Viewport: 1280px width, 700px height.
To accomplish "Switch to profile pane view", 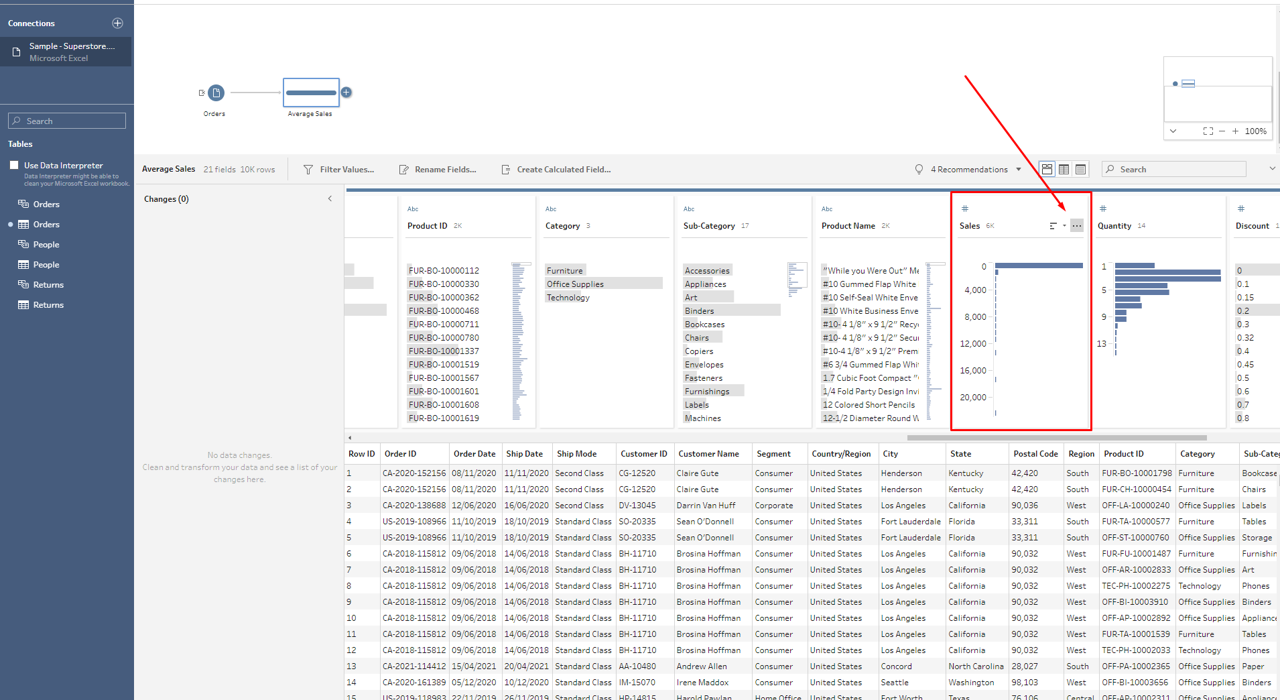I will (x=1047, y=170).
